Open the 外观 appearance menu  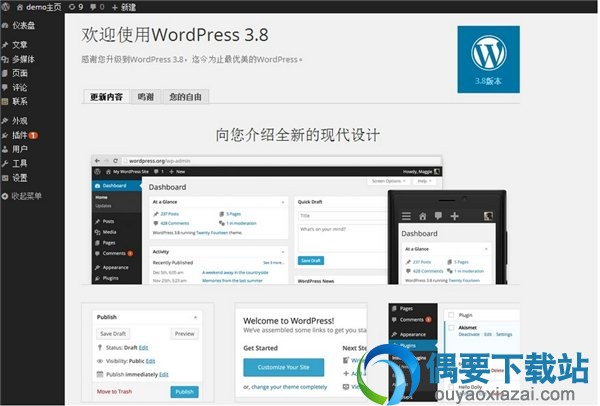pyautogui.click(x=20, y=121)
